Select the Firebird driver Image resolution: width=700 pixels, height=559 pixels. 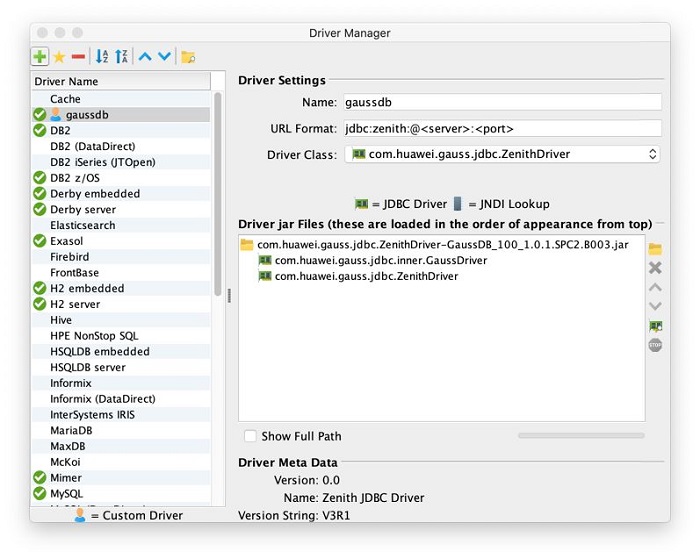click(x=121, y=257)
